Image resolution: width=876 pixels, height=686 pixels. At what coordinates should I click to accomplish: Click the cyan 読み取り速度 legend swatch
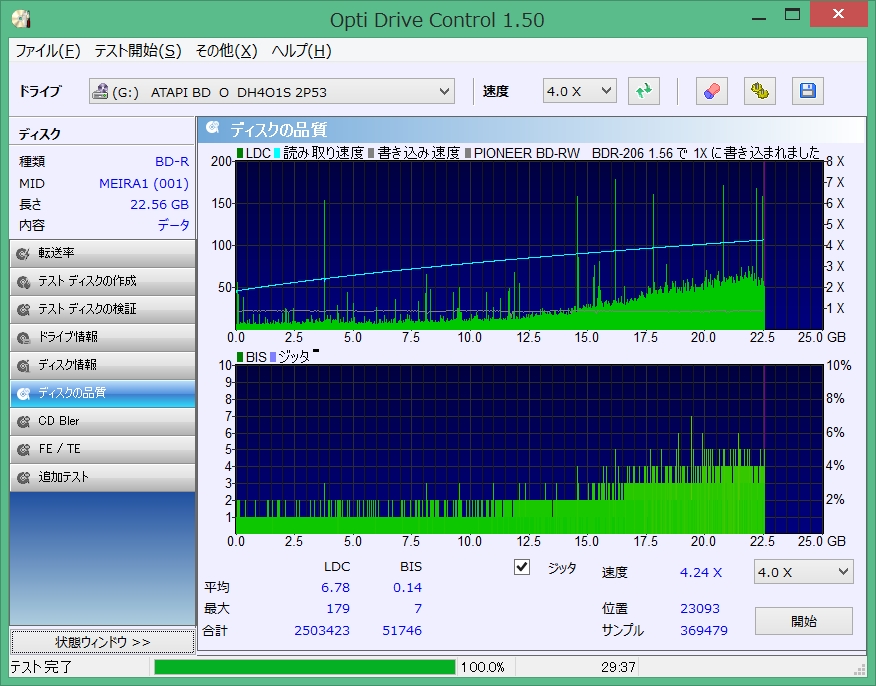[x=277, y=153]
